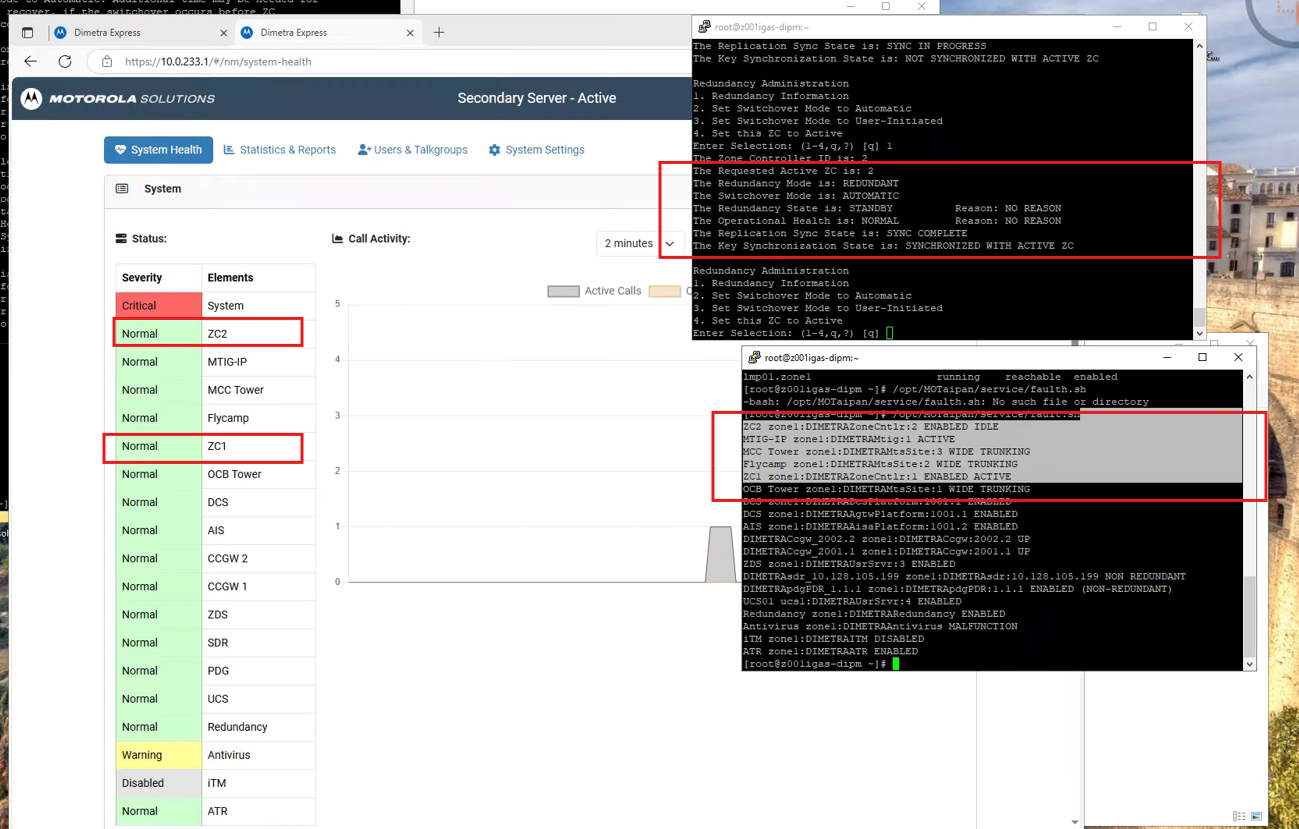Viewport: 1299px width, 829px height.
Task: Click the Status section icon
Action: pyautogui.click(x=121, y=239)
